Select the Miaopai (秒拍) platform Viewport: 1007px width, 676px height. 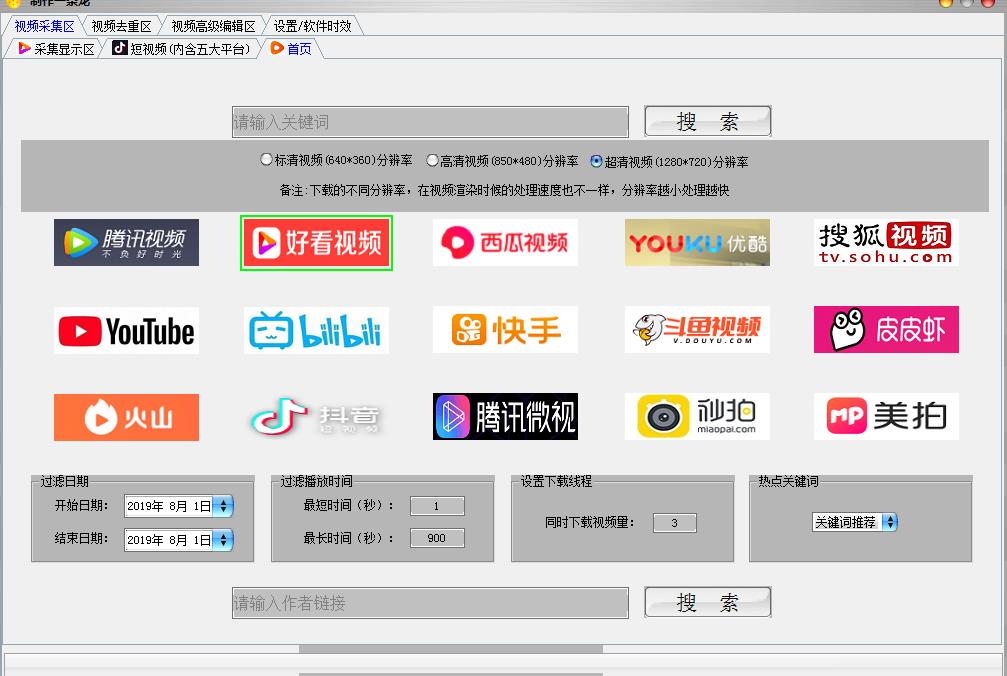[697, 417]
